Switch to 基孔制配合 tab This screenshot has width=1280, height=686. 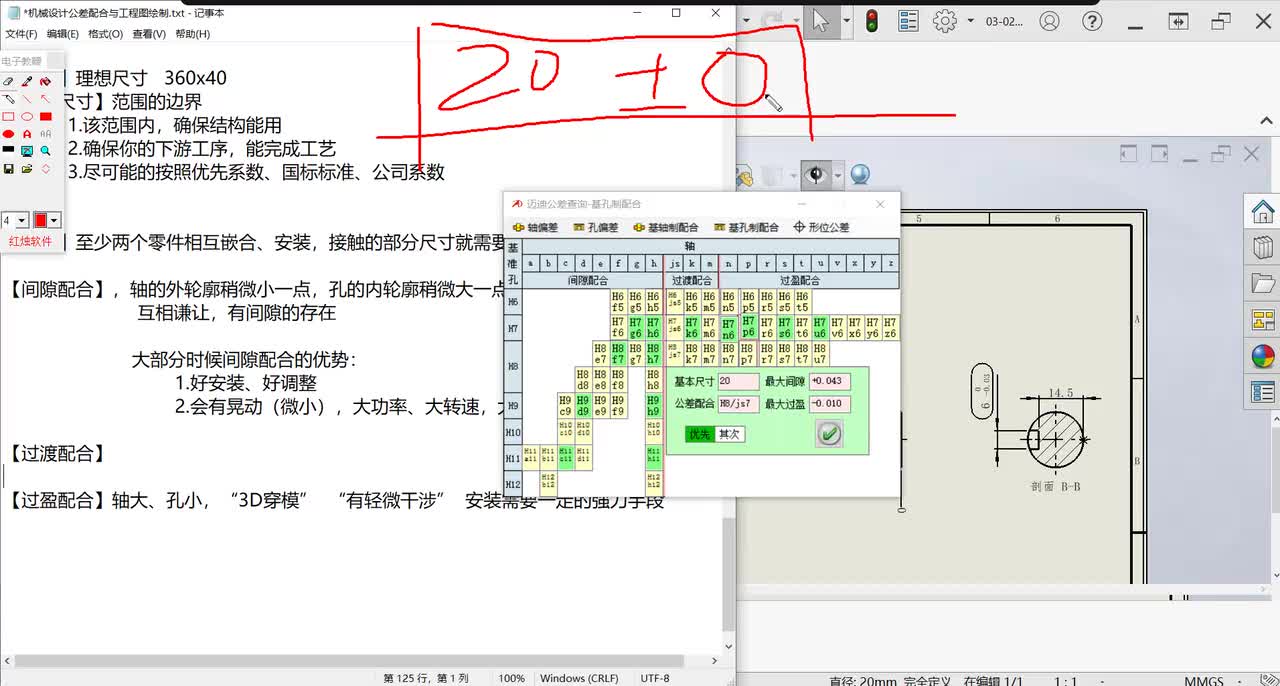click(746, 227)
